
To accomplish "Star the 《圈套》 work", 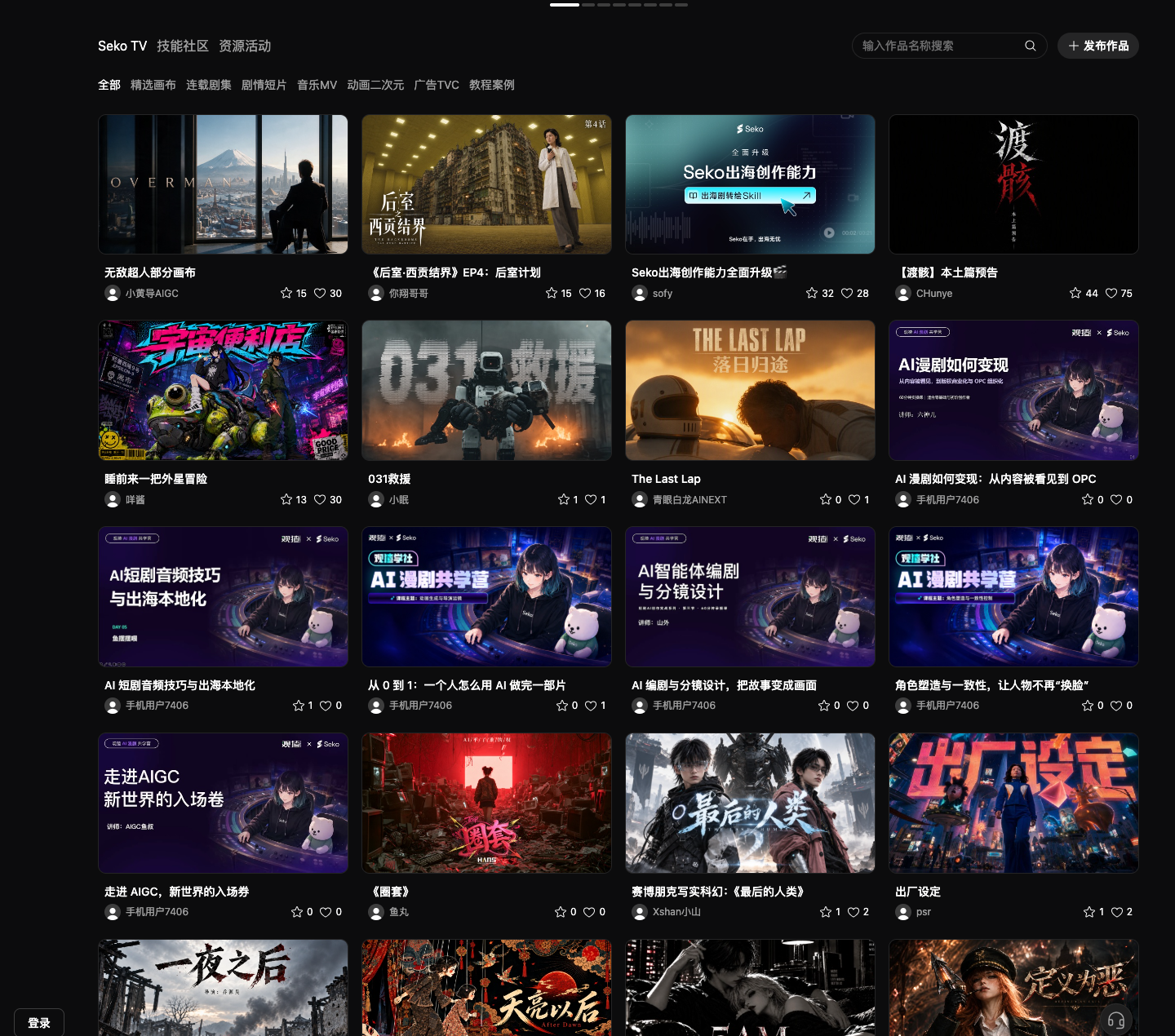I will 561,912.
